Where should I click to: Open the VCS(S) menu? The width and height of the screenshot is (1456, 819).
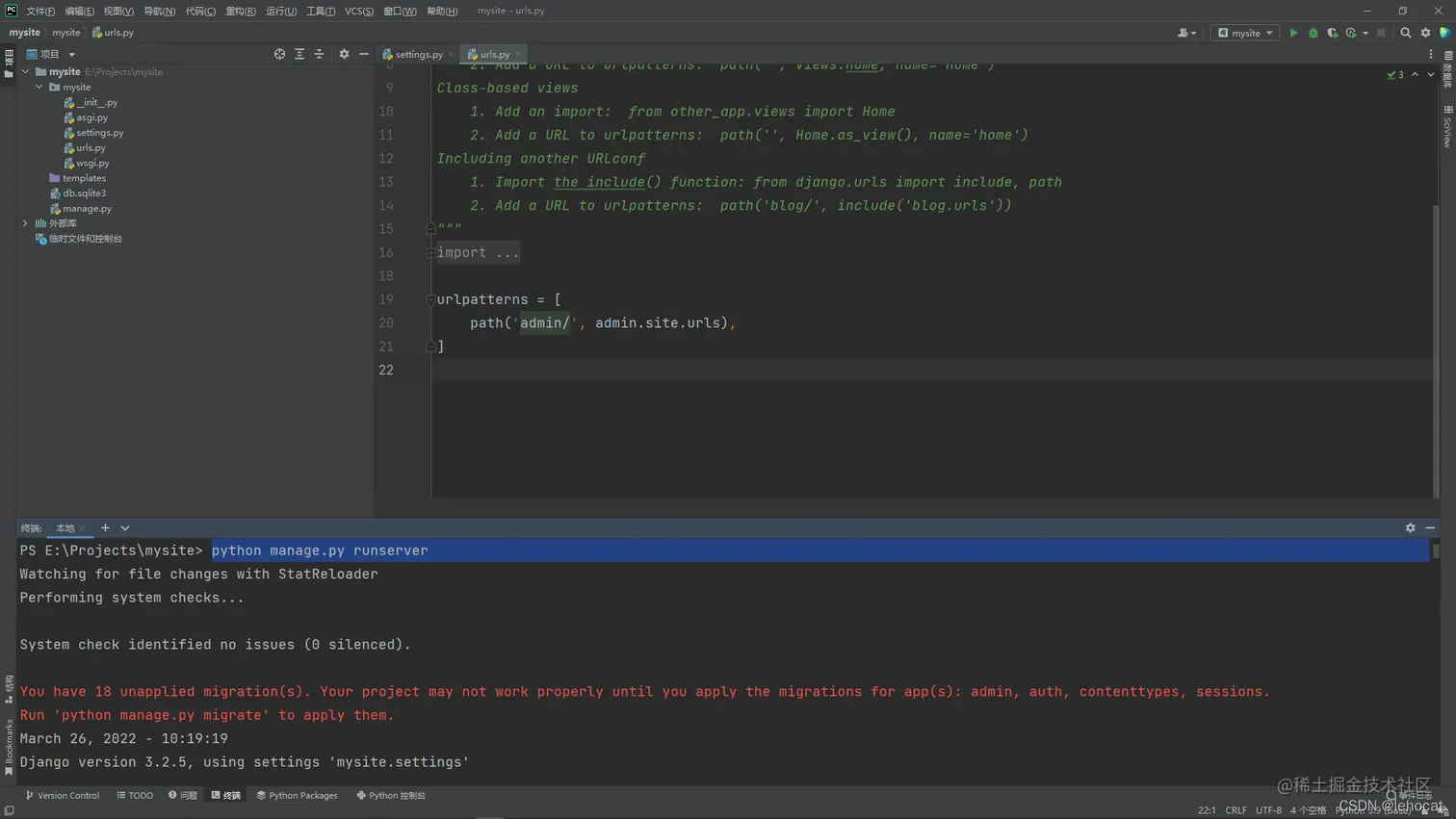(359, 11)
